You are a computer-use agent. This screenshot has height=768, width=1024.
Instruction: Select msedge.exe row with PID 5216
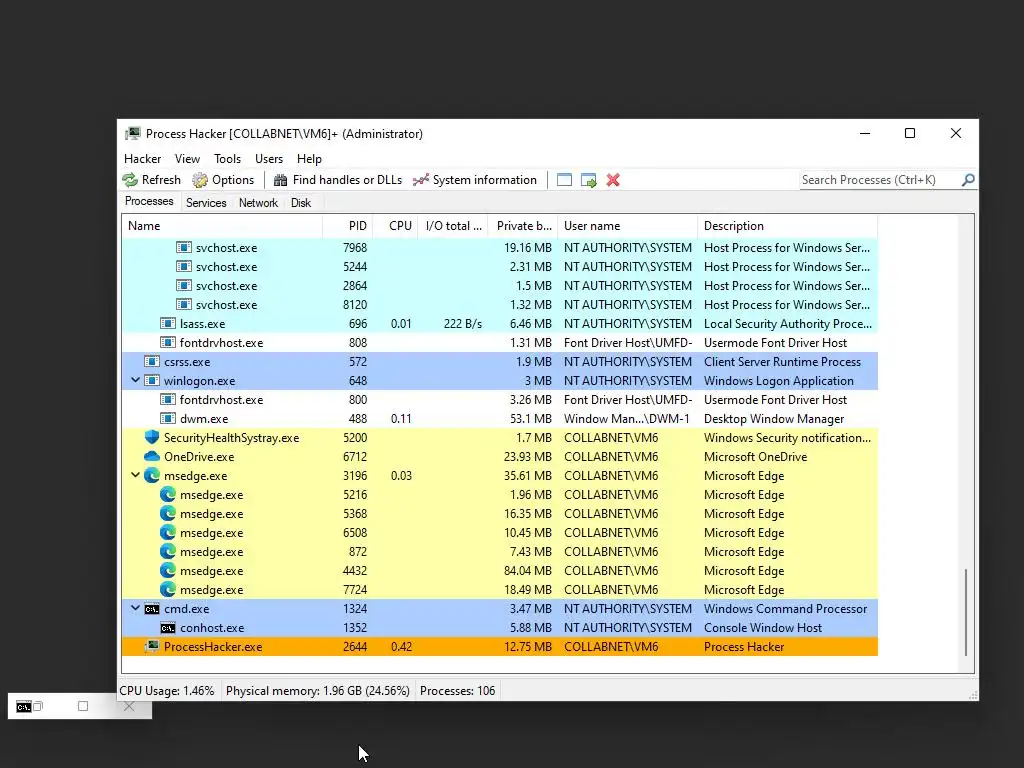click(500, 494)
